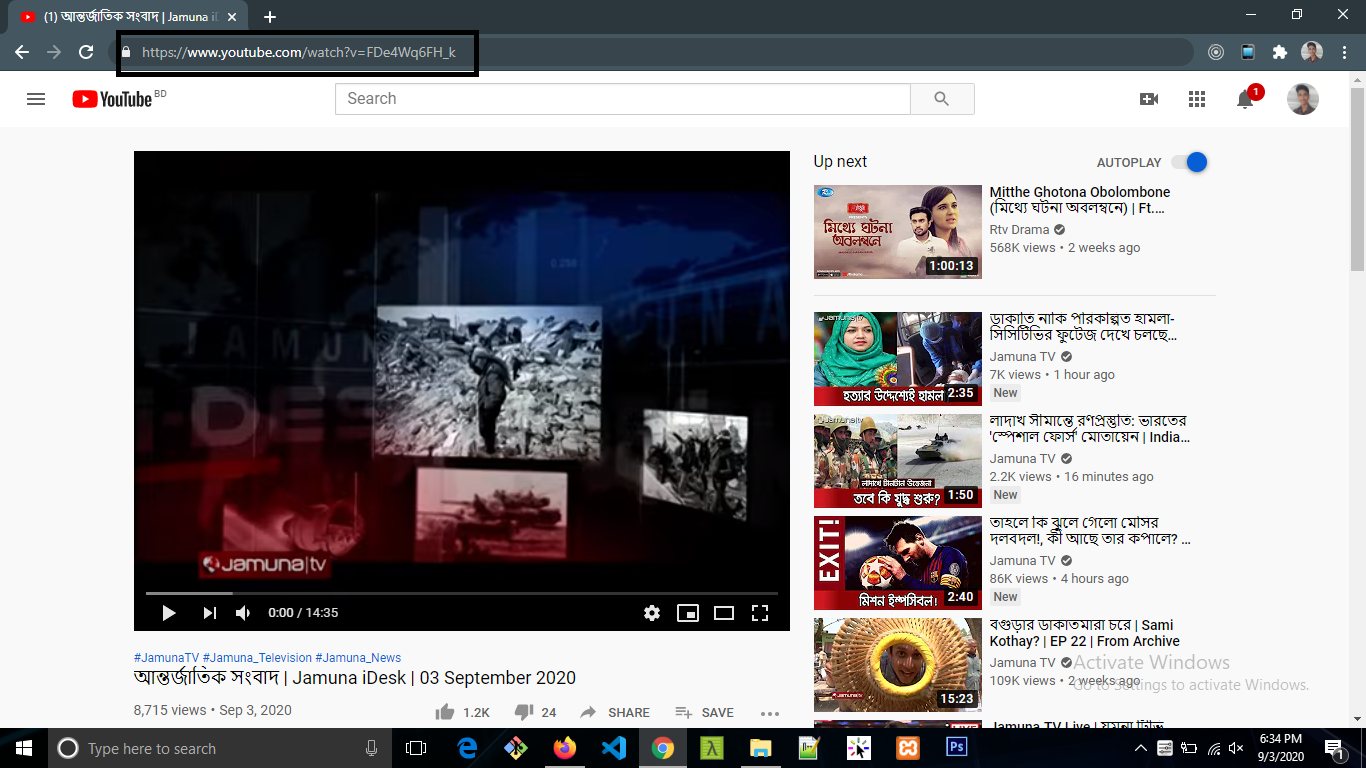The width and height of the screenshot is (1366, 768).
Task: Open the Mitthe Ghotona Obolombone thumbnail
Action: coord(898,232)
